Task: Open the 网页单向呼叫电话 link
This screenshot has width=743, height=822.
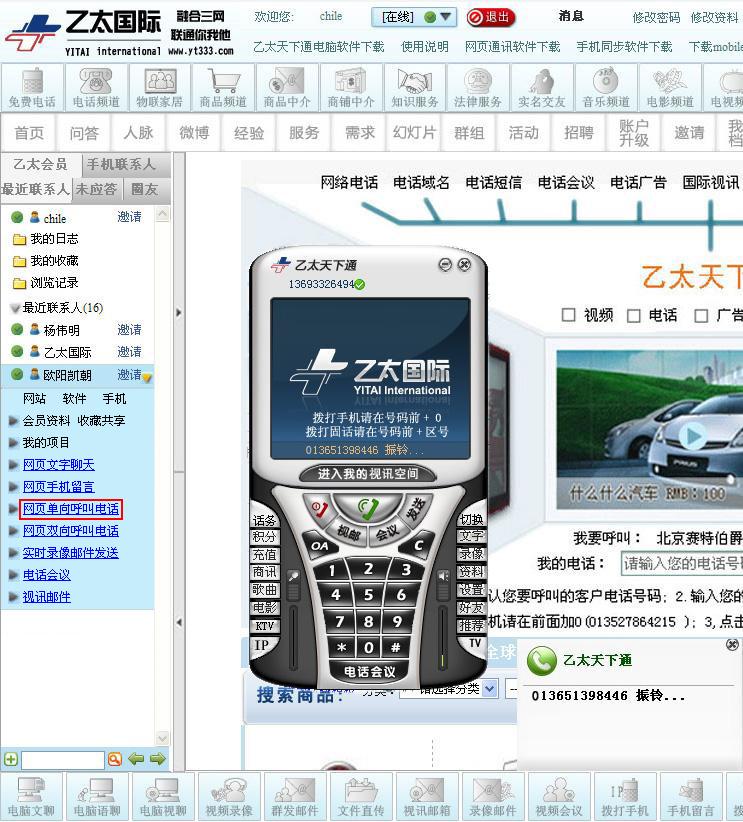Action: click(71, 509)
